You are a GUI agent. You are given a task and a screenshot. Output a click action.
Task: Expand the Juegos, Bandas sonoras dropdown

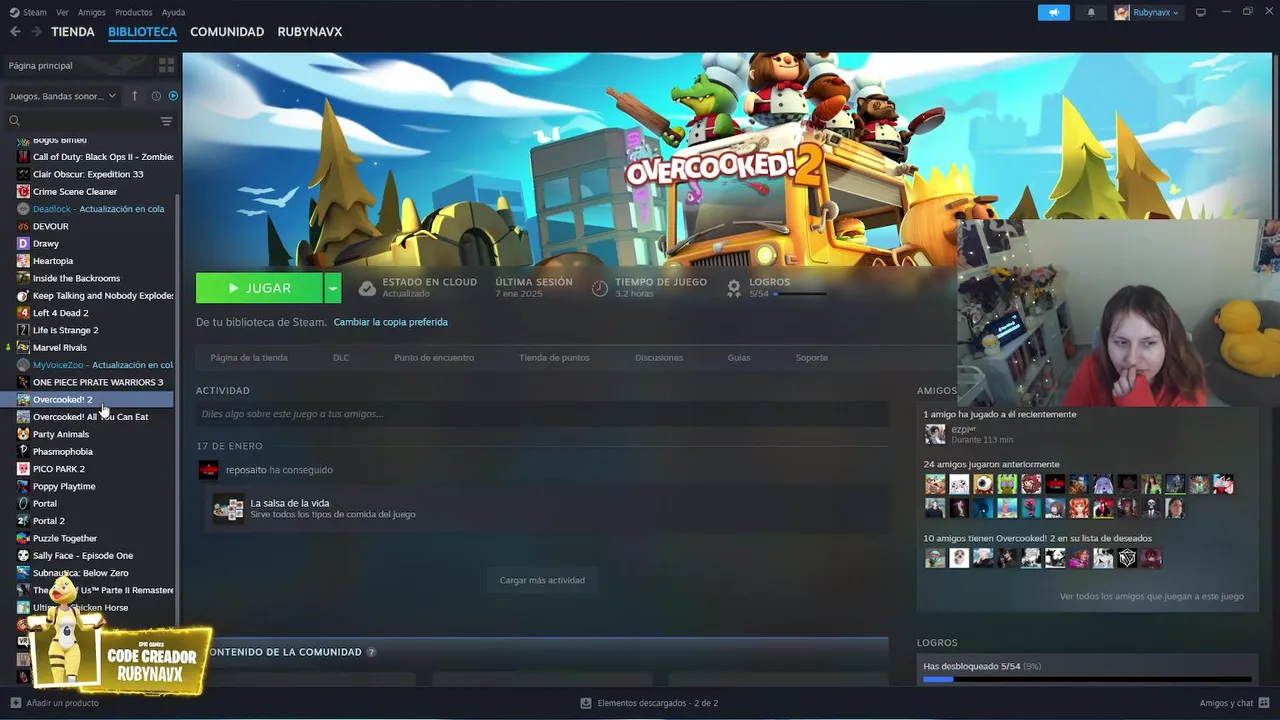tap(62, 96)
